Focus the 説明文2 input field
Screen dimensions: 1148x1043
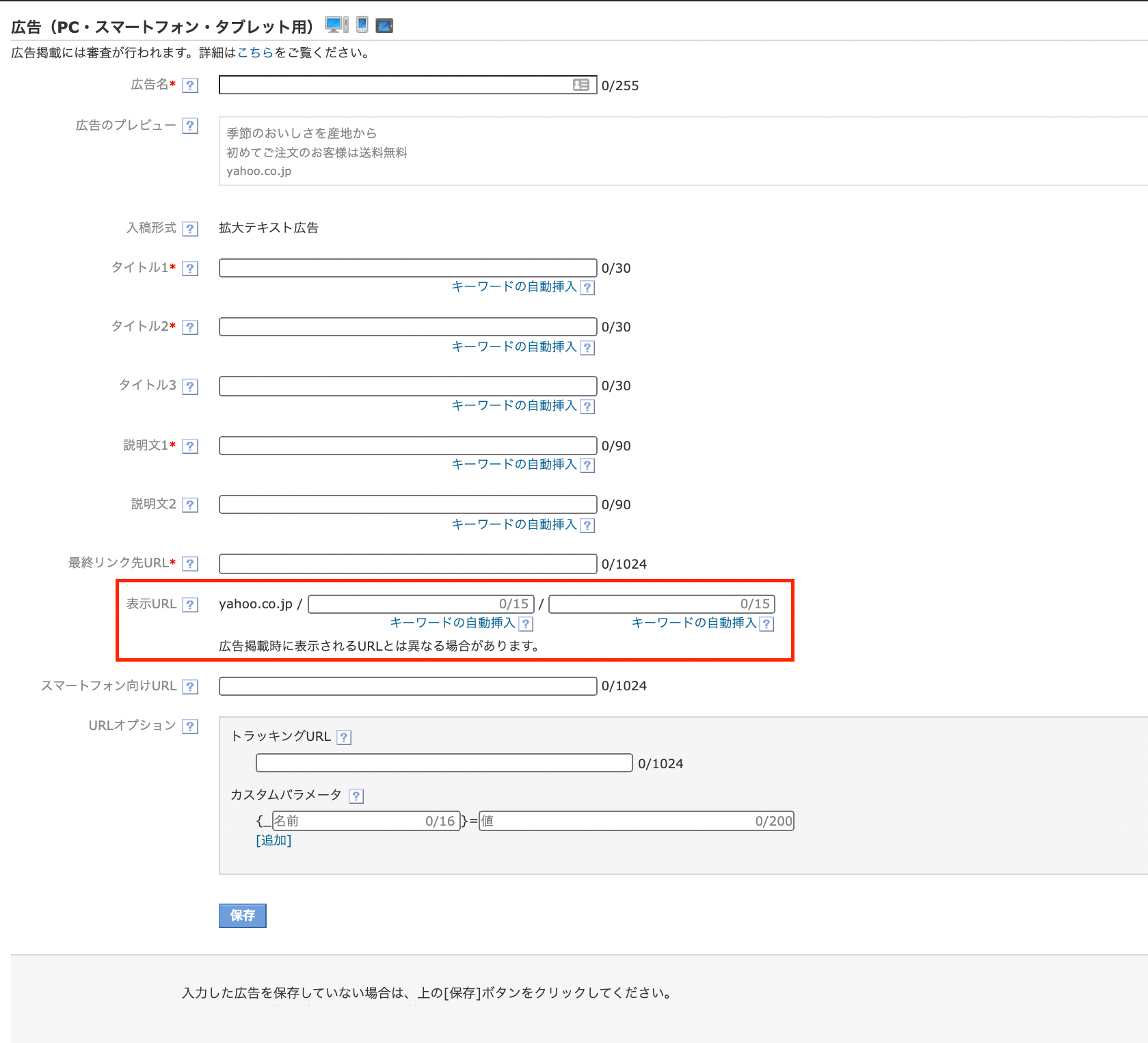tap(408, 504)
